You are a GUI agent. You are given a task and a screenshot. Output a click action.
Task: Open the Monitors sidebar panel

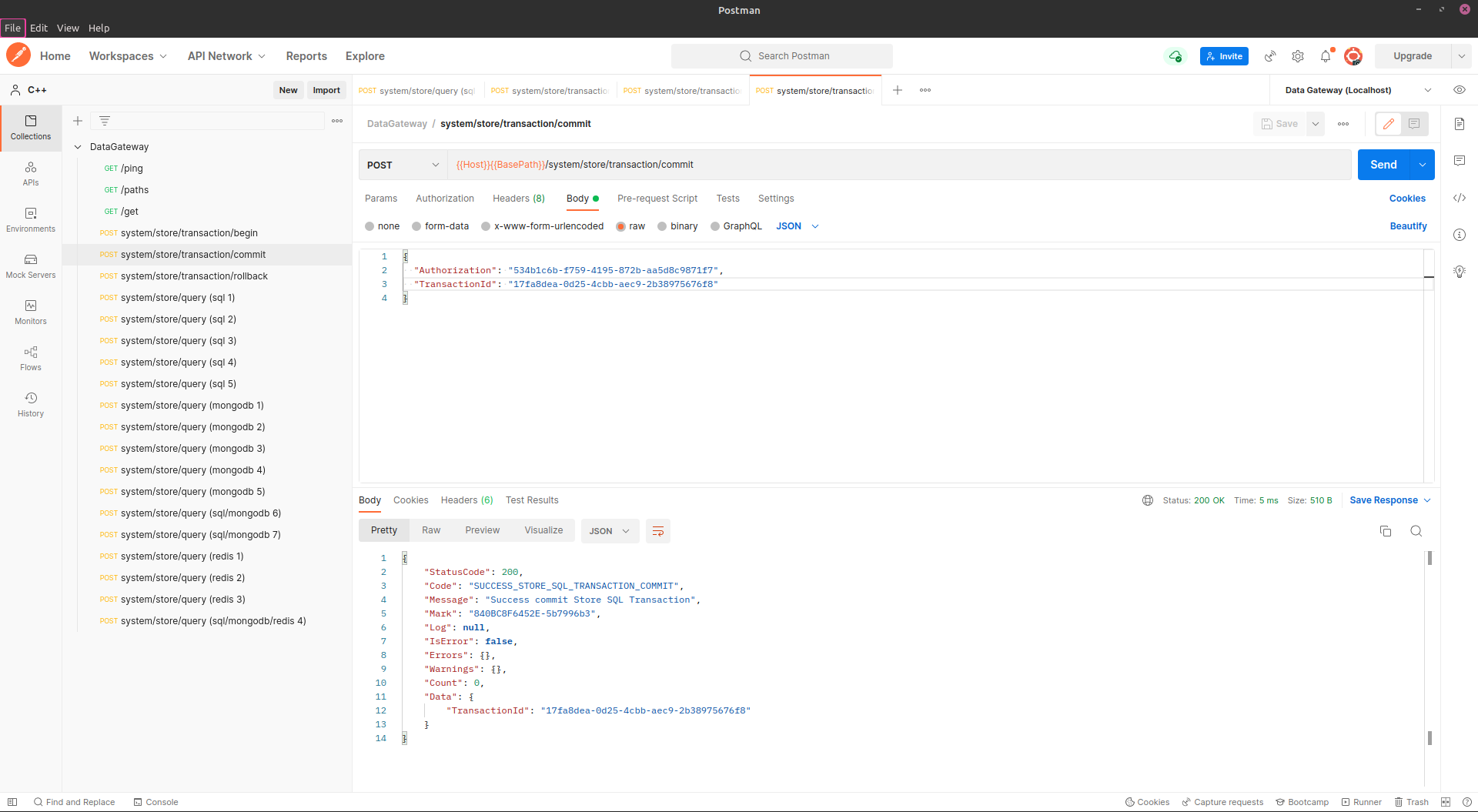coord(31,312)
